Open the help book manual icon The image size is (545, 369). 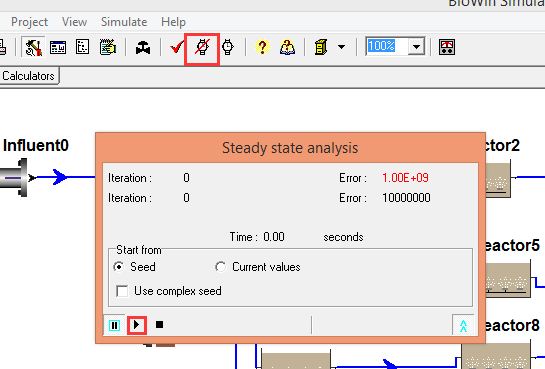(x=287, y=47)
